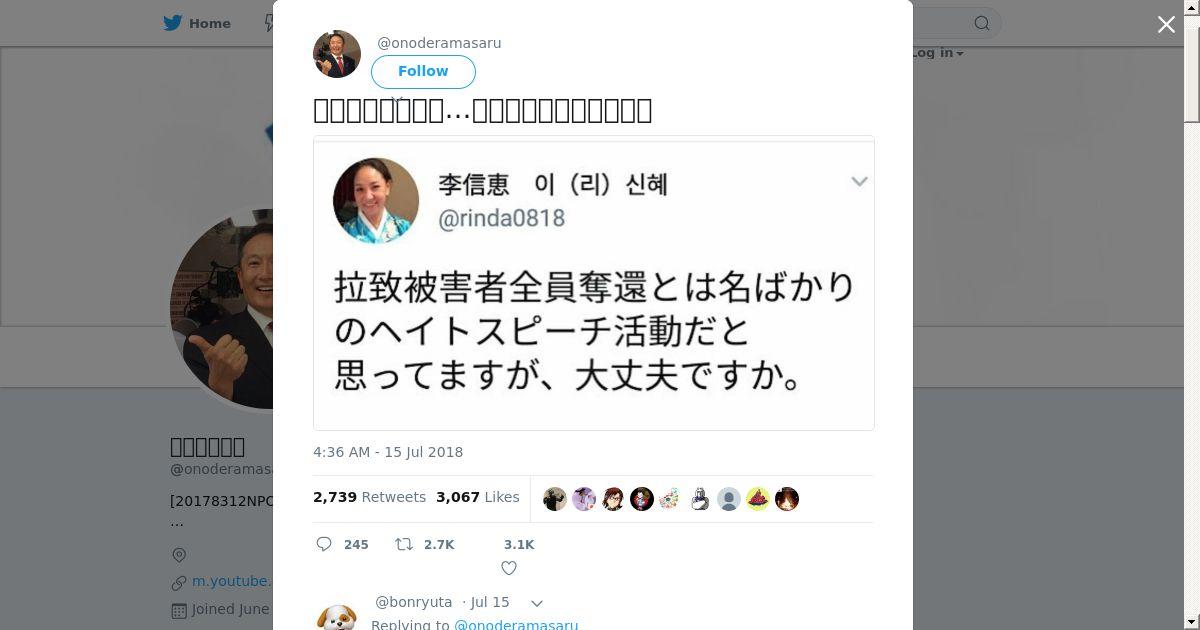Click the @onoderamasaru handle in tweet header
Image resolution: width=1200 pixels, height=630 pixels.
click(x=439, y=43)
